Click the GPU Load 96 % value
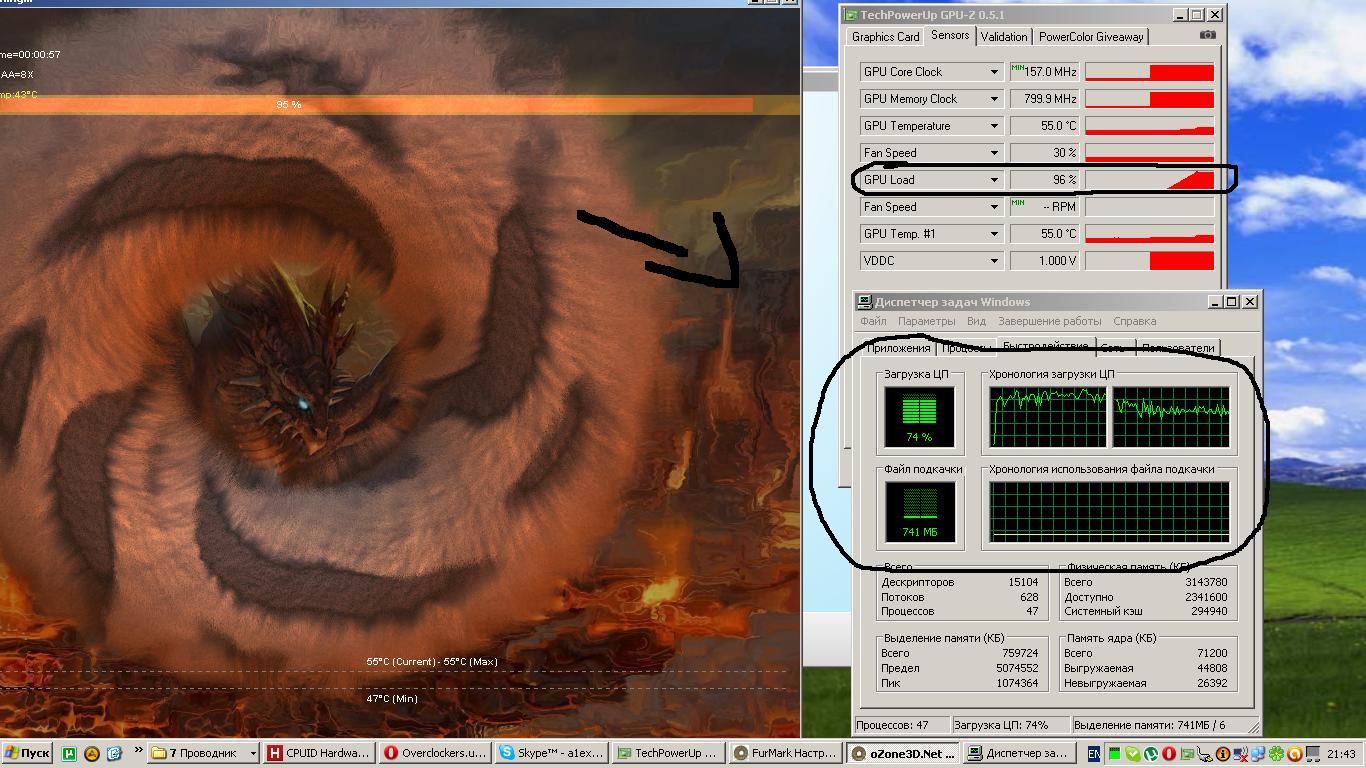1366x768 pixels. click(1044, 180)
